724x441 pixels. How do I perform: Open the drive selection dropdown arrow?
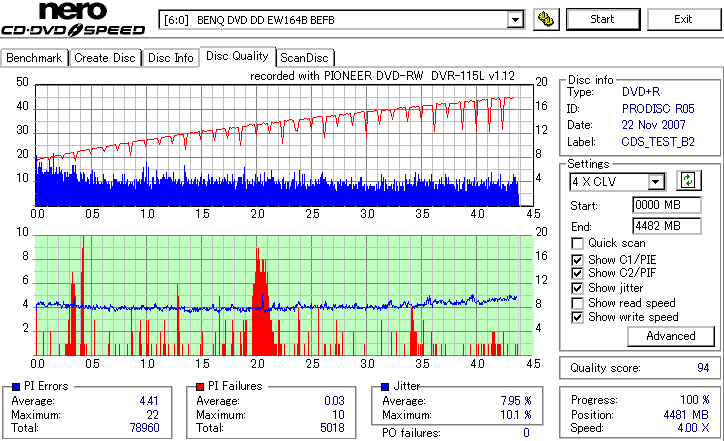point(515,20)
